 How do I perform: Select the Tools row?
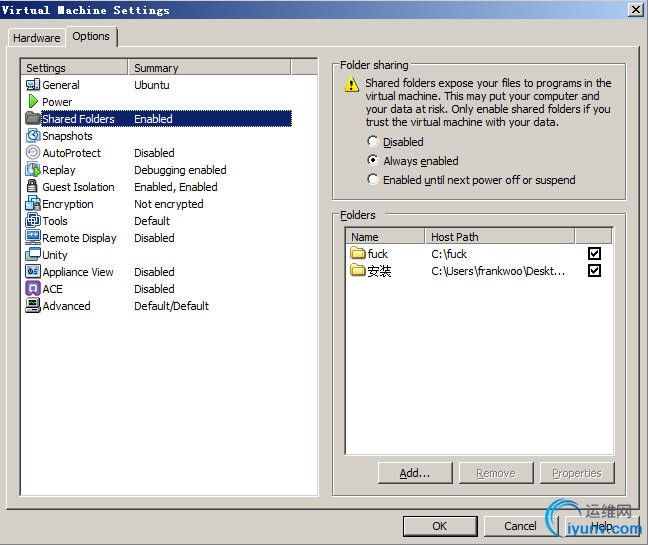coord(158,220)
